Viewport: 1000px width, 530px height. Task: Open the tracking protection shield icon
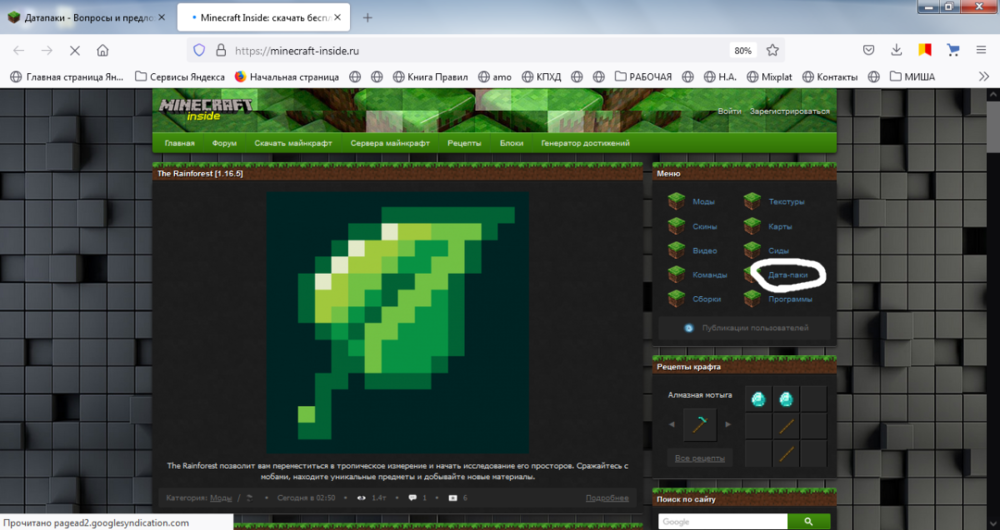click(199, 50)
